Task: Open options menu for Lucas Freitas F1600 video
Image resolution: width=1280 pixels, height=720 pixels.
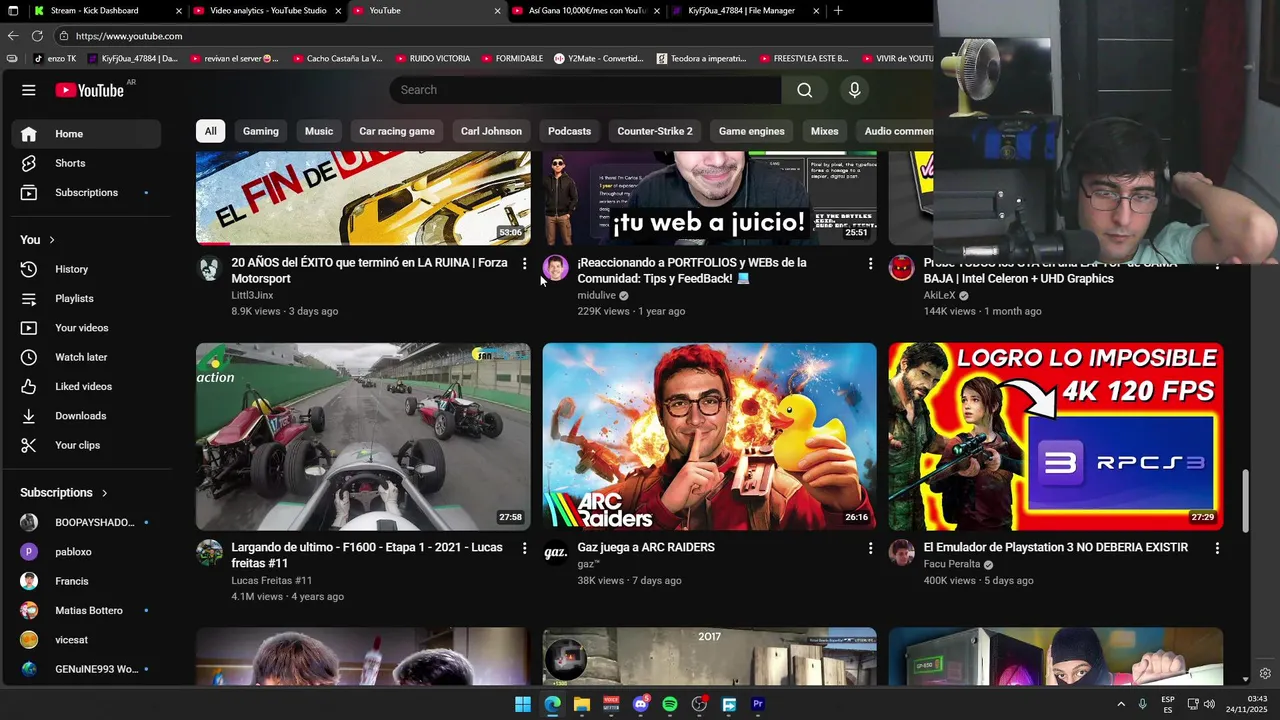Action: [524, 548]
